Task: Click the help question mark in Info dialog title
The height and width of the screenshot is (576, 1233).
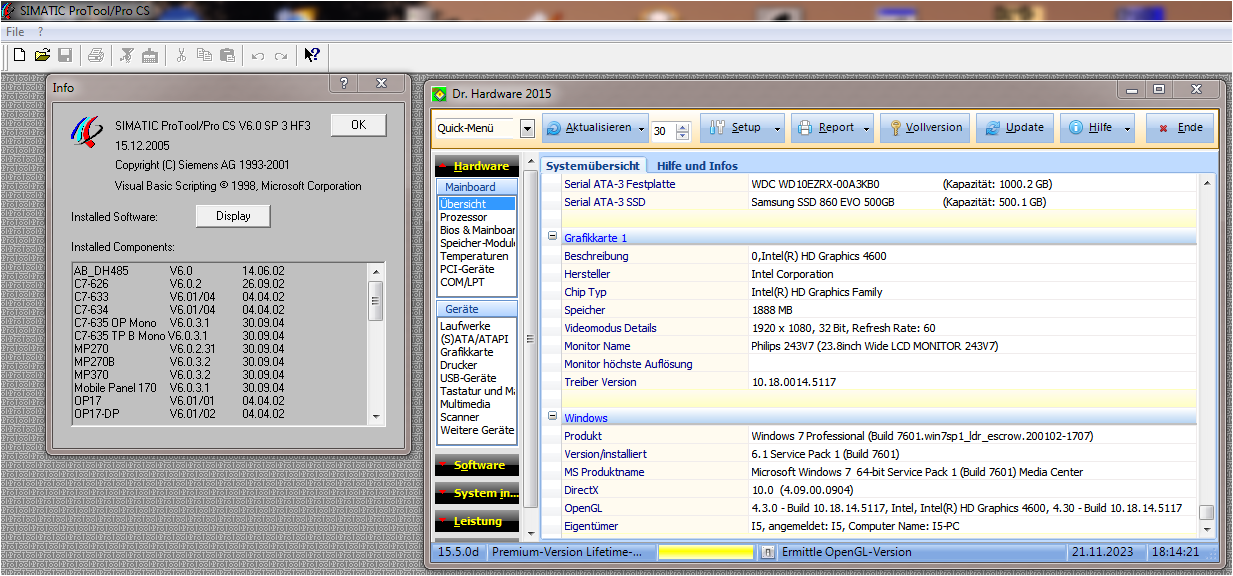Action: click(344, 85)
